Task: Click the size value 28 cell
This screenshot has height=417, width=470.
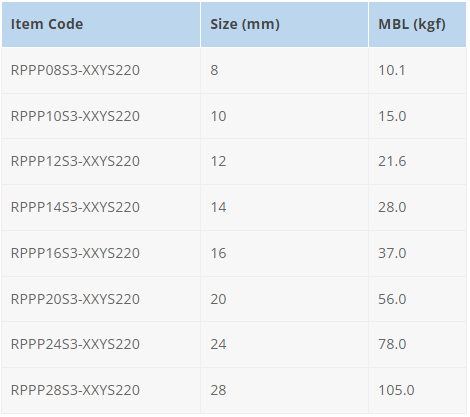Action: pyautogui.click(x=284, y=390)
